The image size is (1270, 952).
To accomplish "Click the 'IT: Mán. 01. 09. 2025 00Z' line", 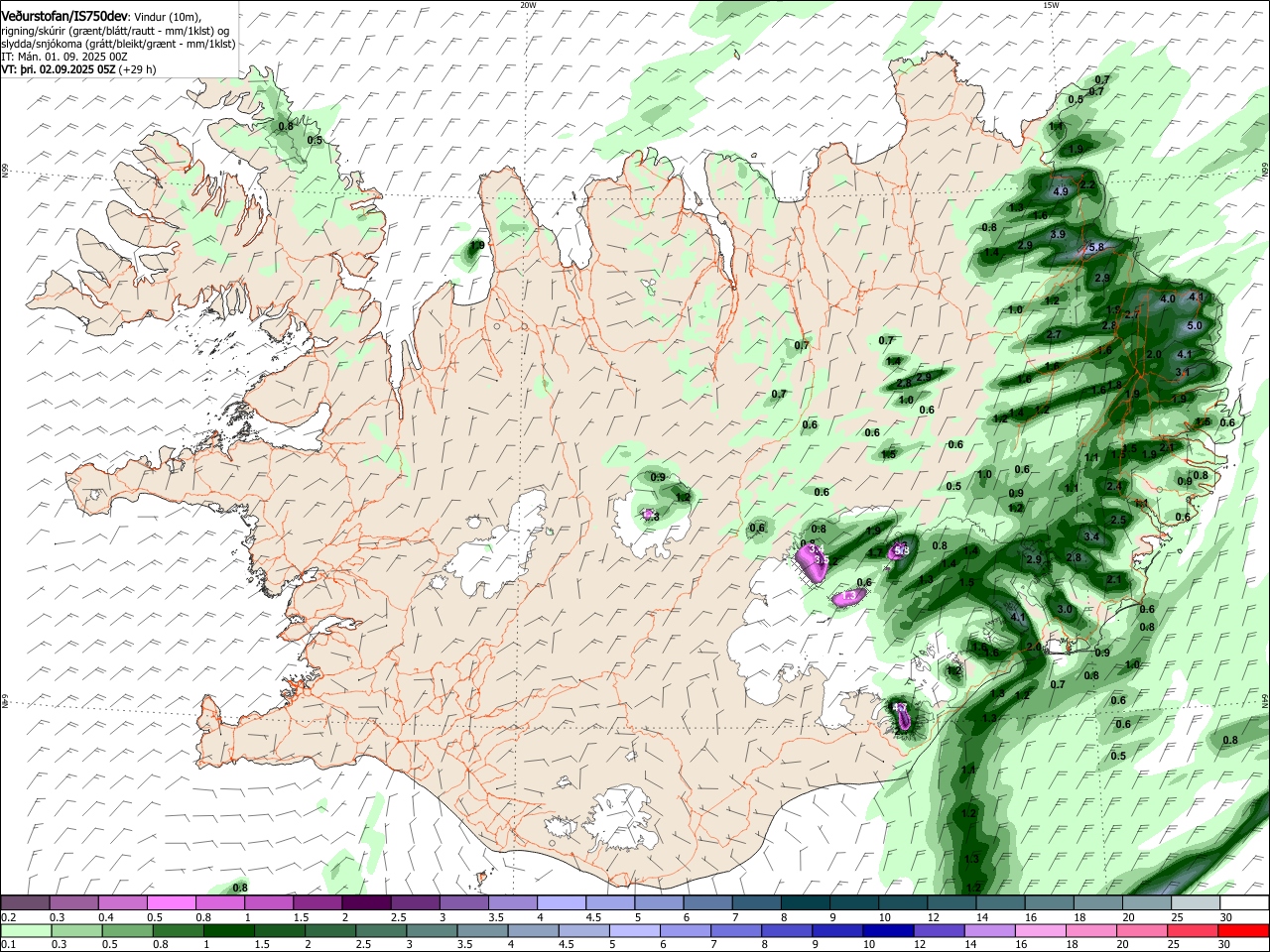I will [x=63, y=57].
